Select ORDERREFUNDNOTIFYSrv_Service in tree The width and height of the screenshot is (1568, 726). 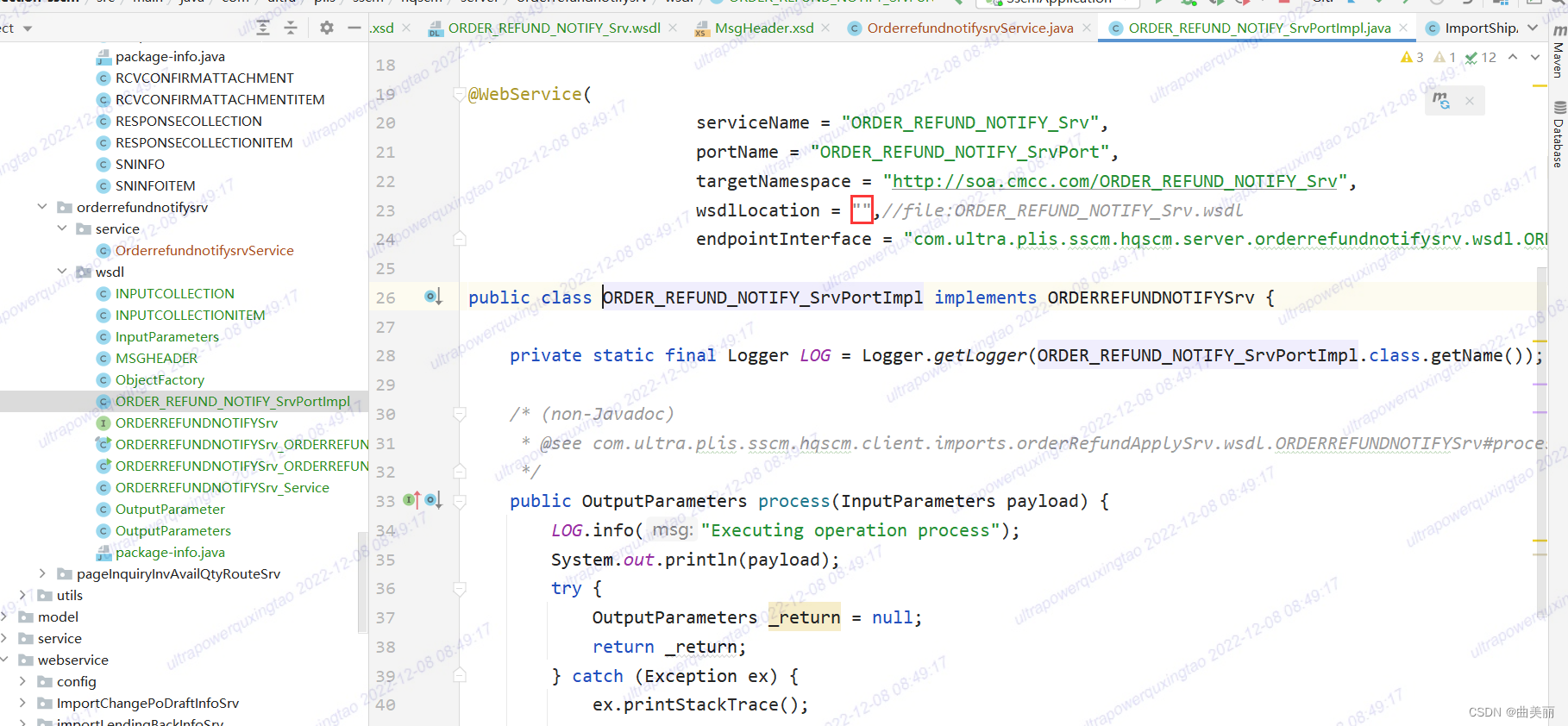pos(222,487)
